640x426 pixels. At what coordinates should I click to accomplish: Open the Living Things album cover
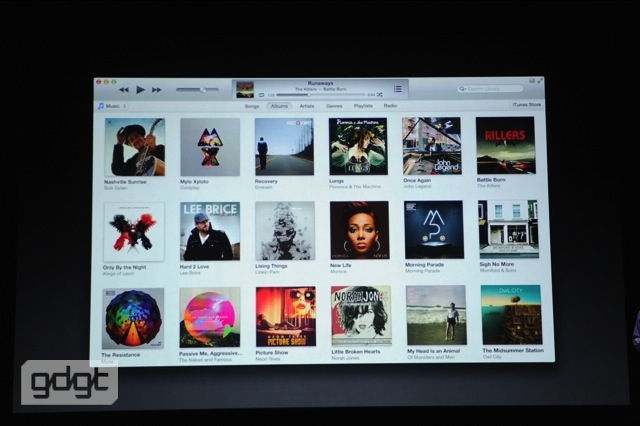point(285,231)
